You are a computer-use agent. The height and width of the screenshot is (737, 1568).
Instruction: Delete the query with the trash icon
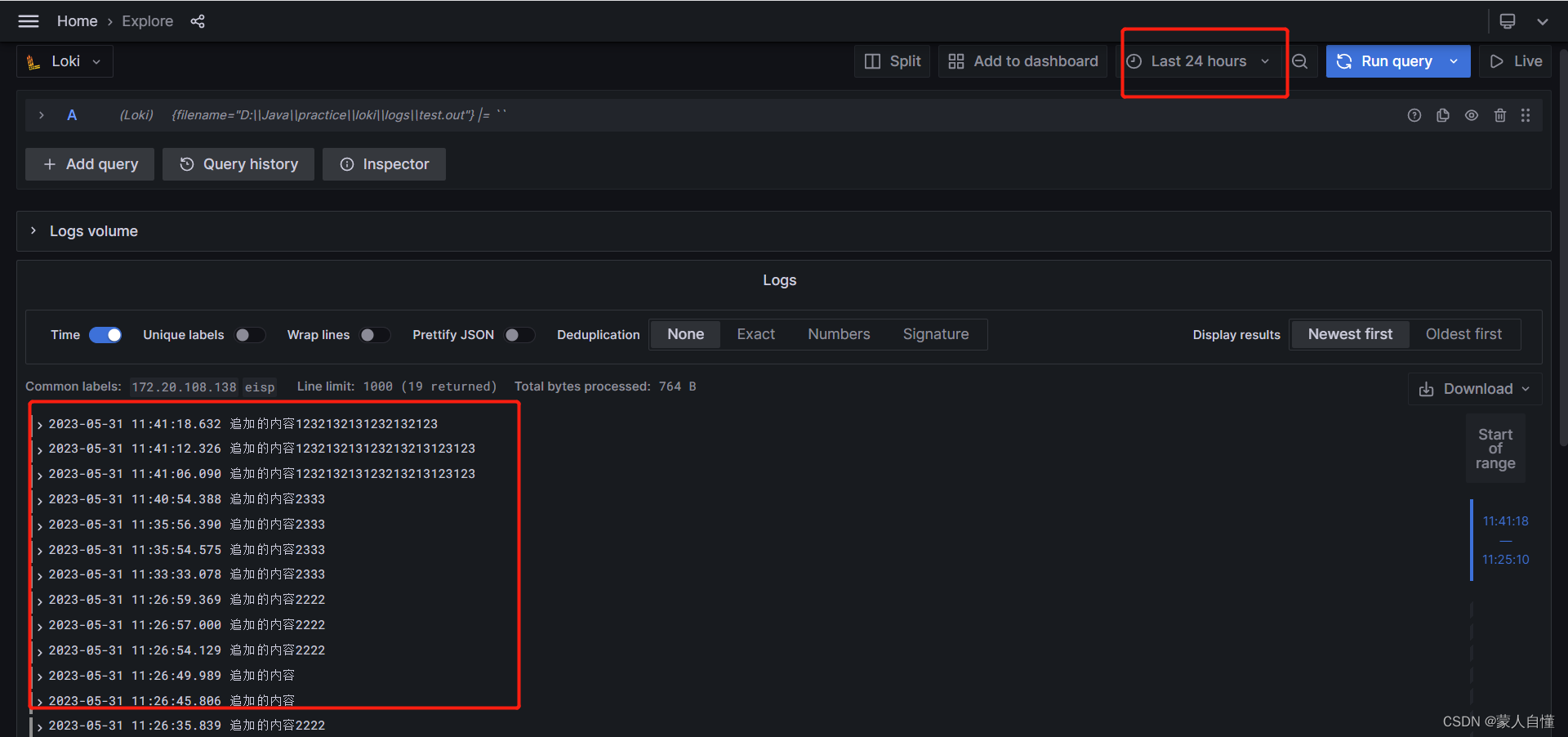pos(1500,115)
